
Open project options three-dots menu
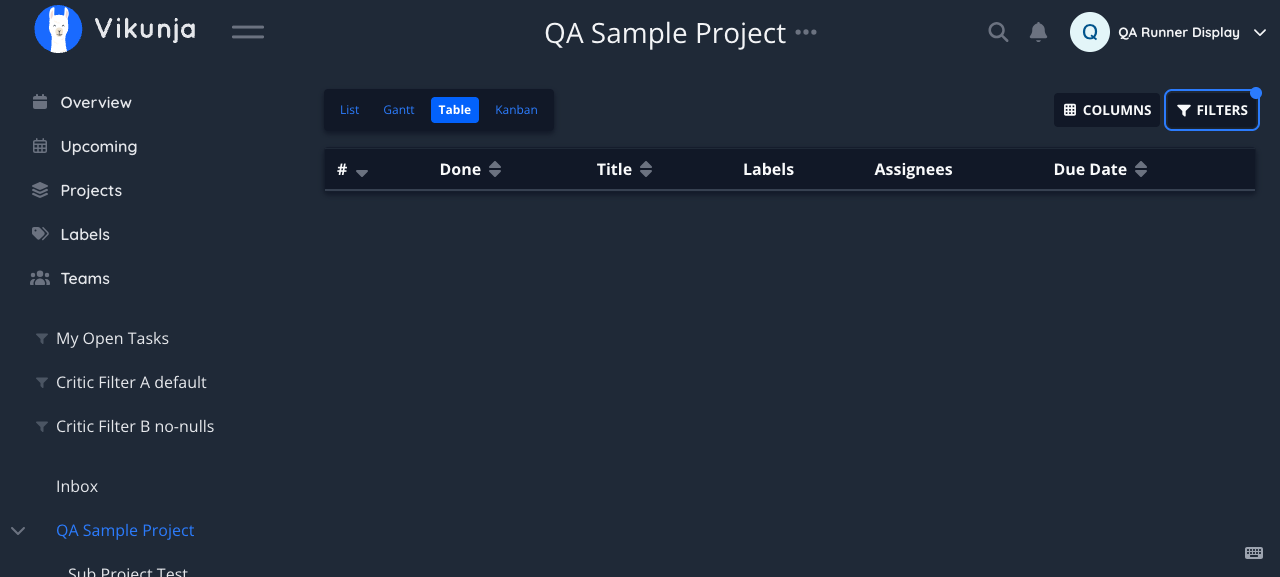pyautogui.click(x=806, y=32)
